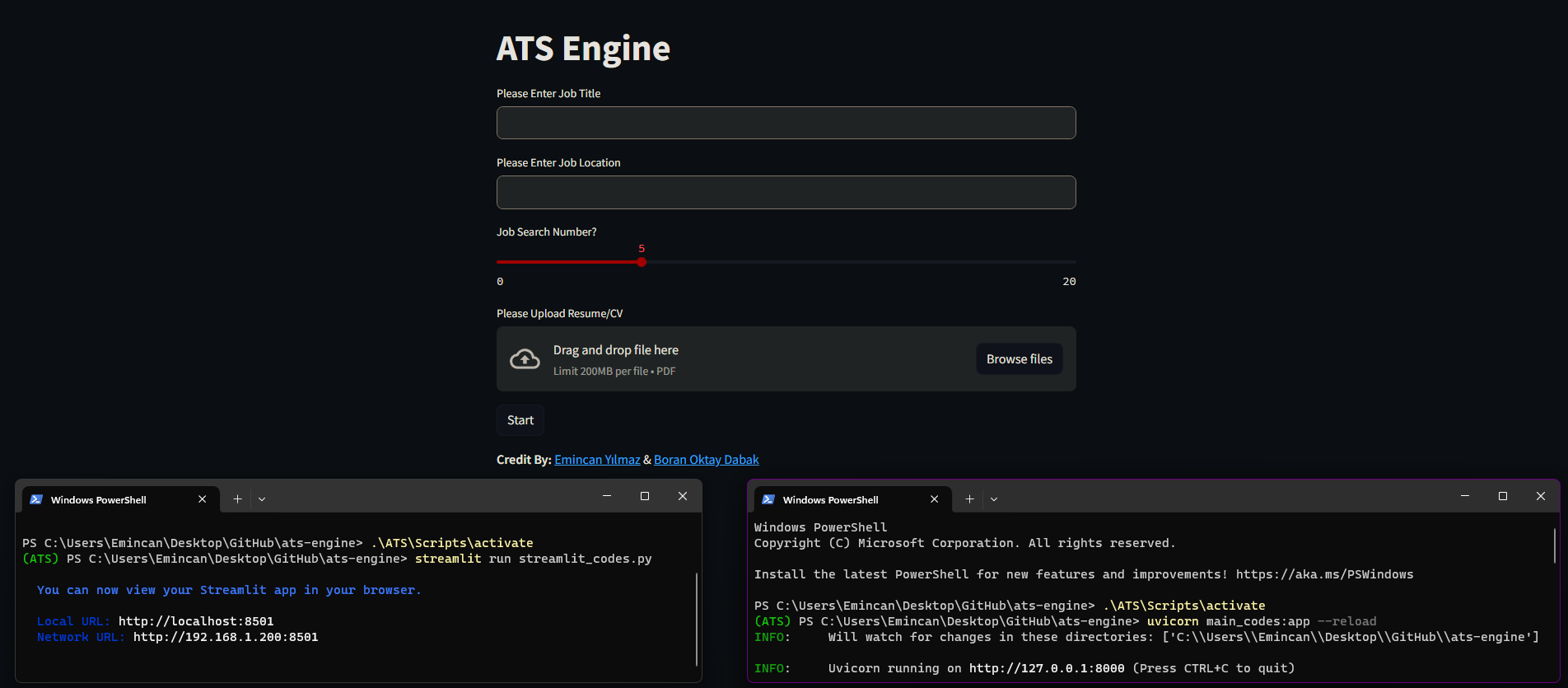Click 'Credit By:' label text

(x=524, y=460)
